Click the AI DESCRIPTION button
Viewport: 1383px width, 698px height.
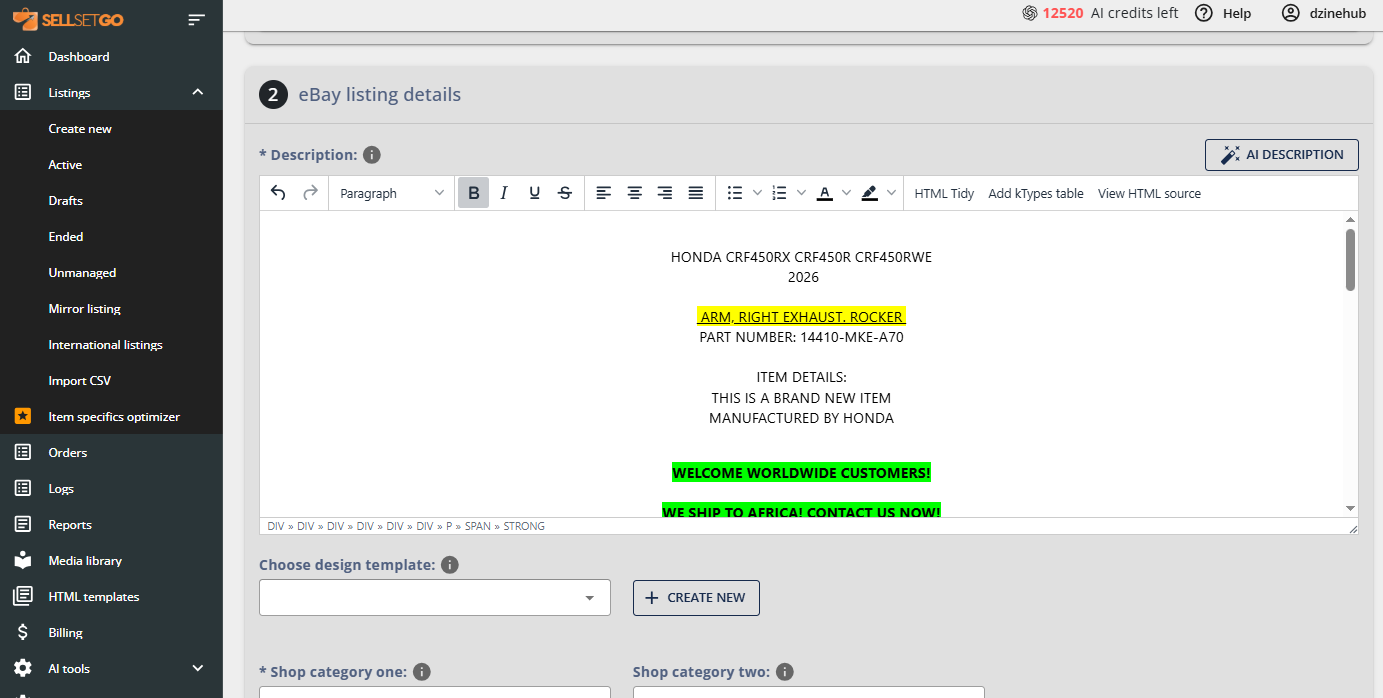1281,155
